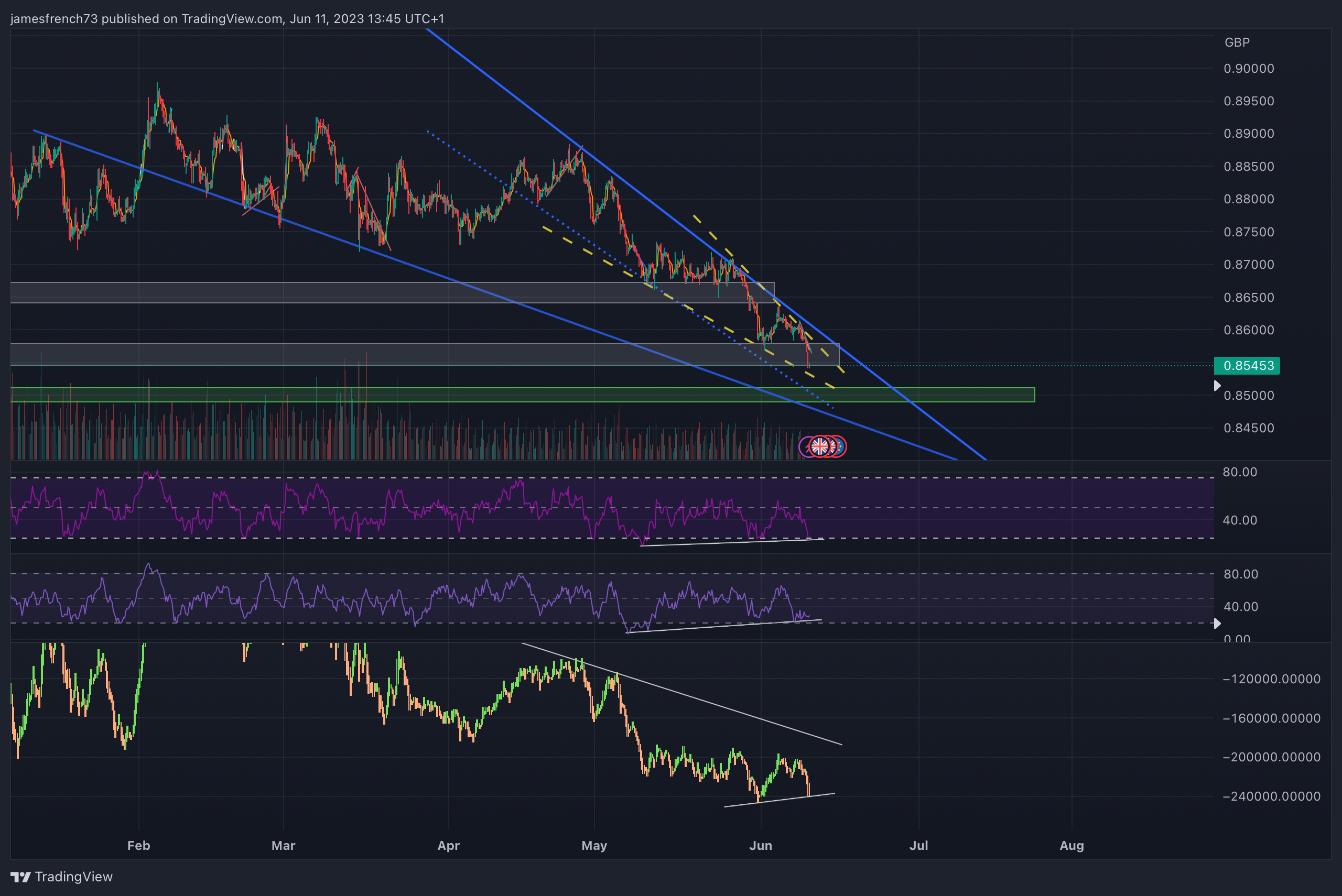Click the purple lightning event icon

[805, 446]
